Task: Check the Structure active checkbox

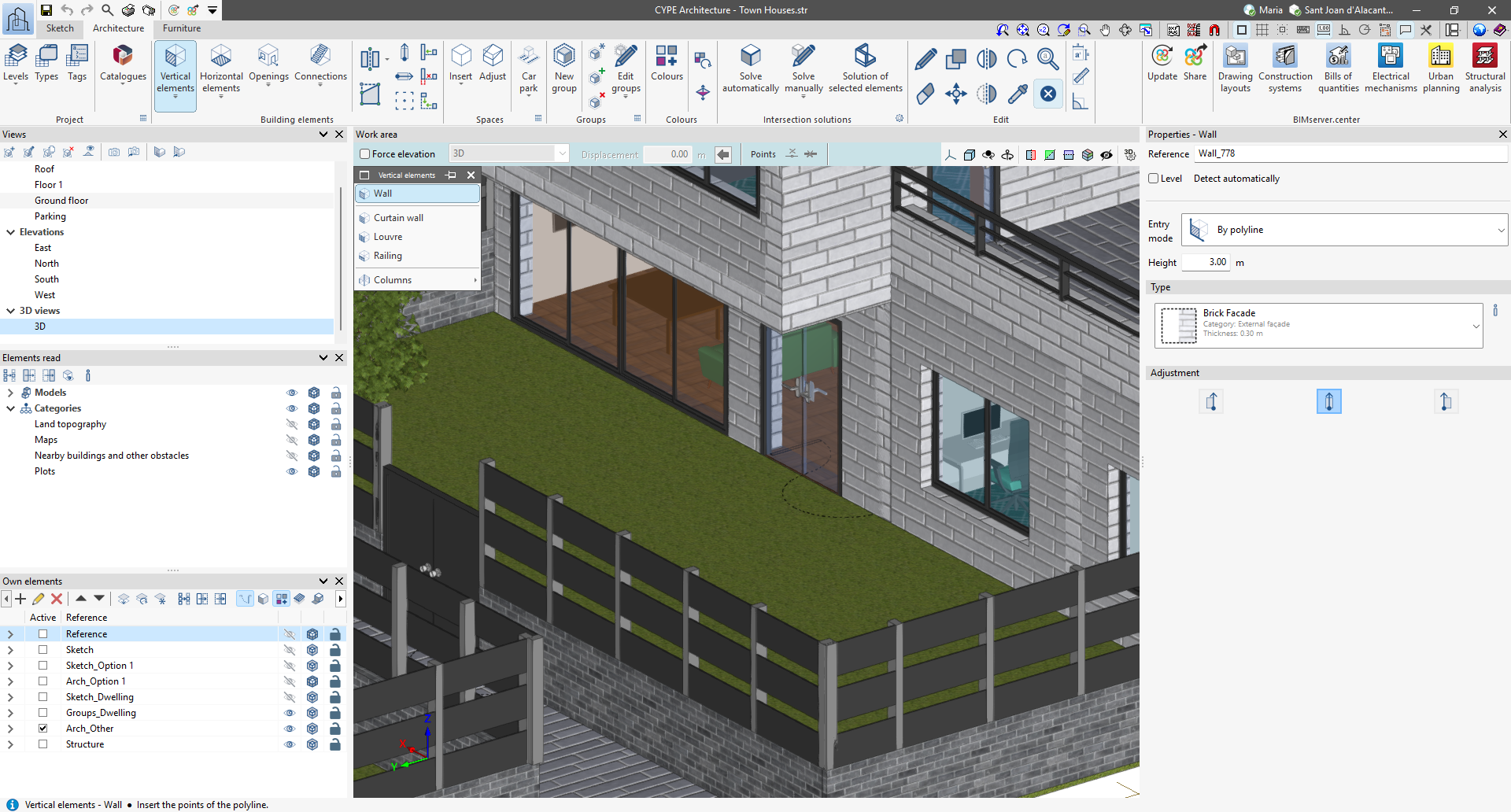Action: pyautogui.click(x=43, y=744)
